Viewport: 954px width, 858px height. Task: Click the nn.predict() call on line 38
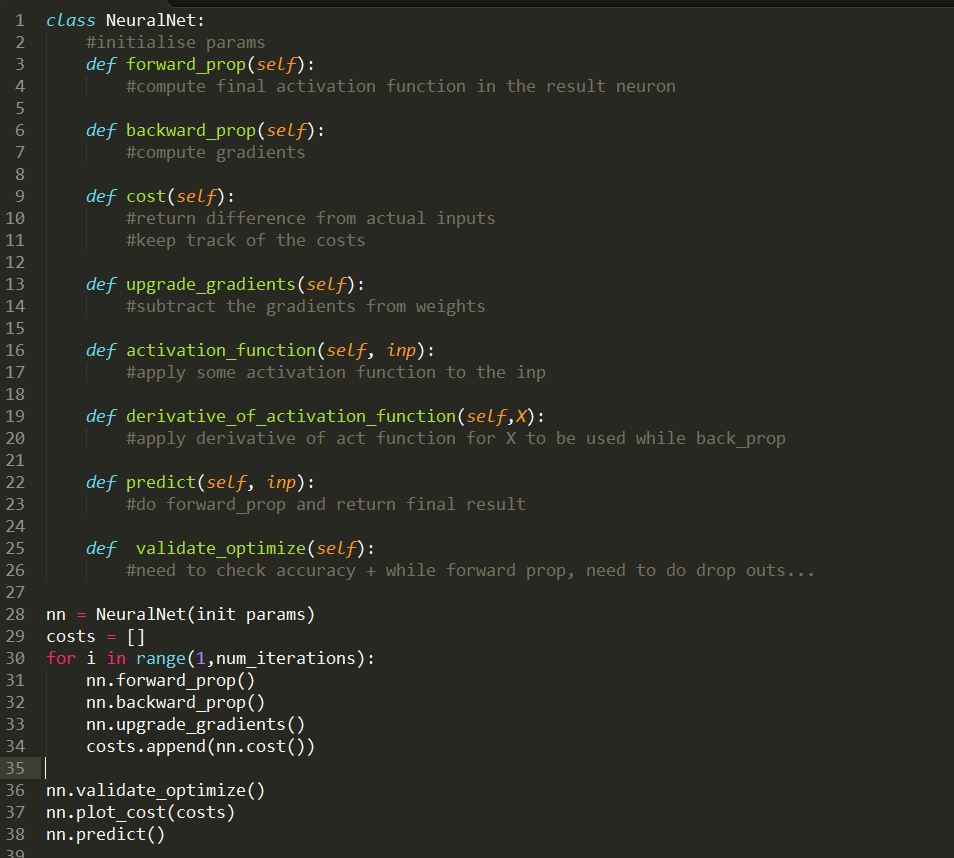105,834
